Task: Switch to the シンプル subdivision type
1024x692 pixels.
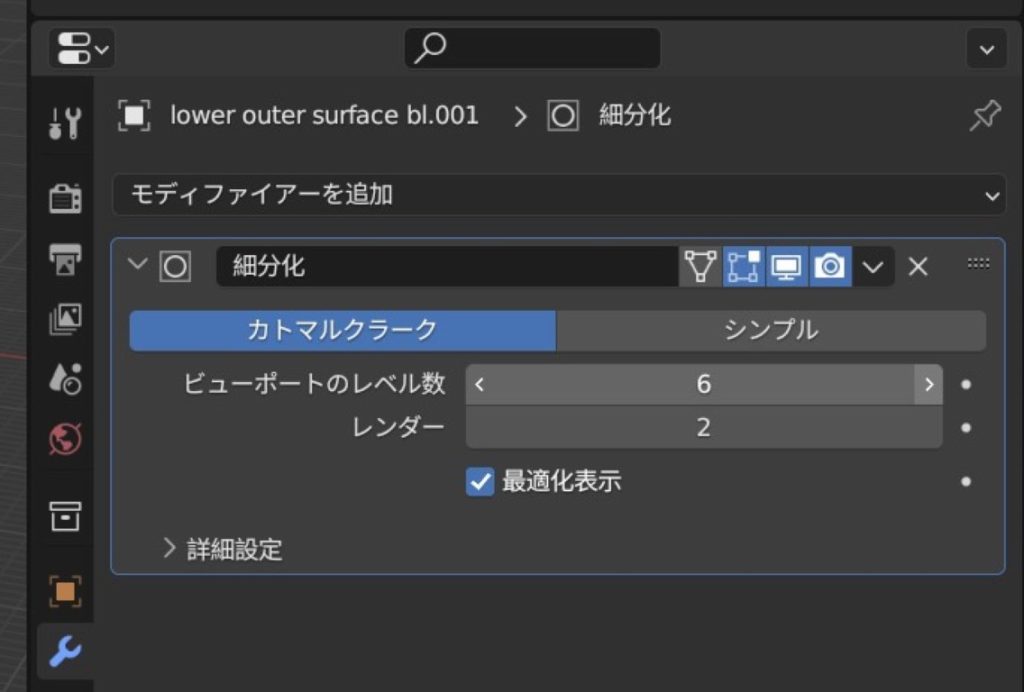Action: tap(771, 331)
